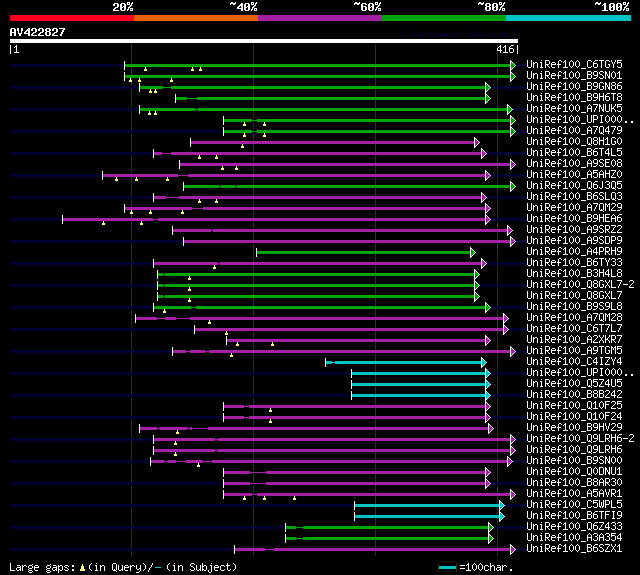Image resolution: width=640 pixels, height=575 pixels.
Task: Click the green ~80% identity legend segment
Action: 444,18
